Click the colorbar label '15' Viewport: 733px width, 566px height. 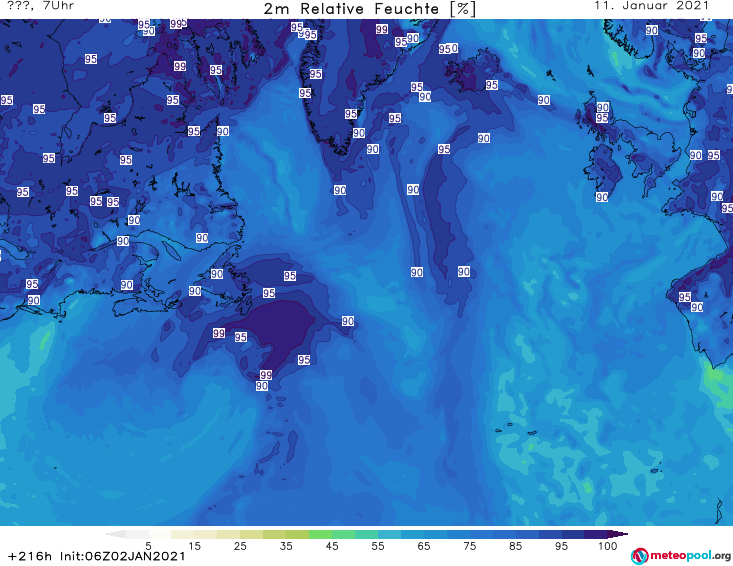194,546
